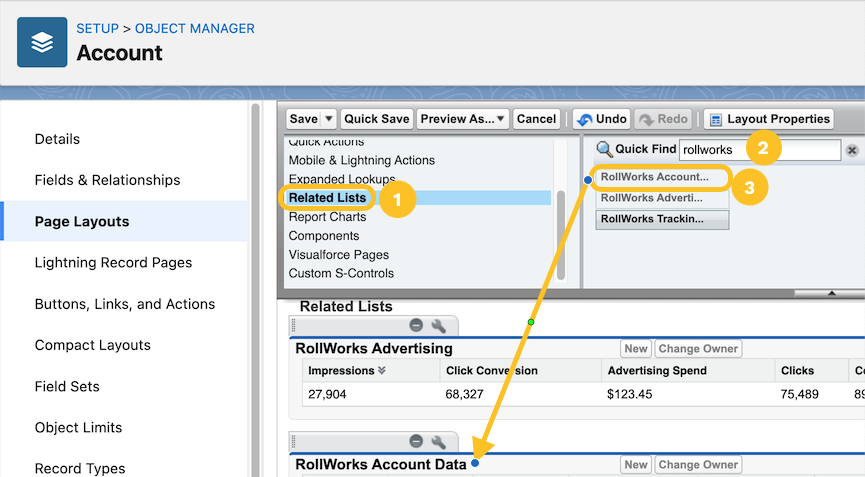Remove RollWorks Advertising related list
Screen dimensions: 865x477
(x=416, y=325)
